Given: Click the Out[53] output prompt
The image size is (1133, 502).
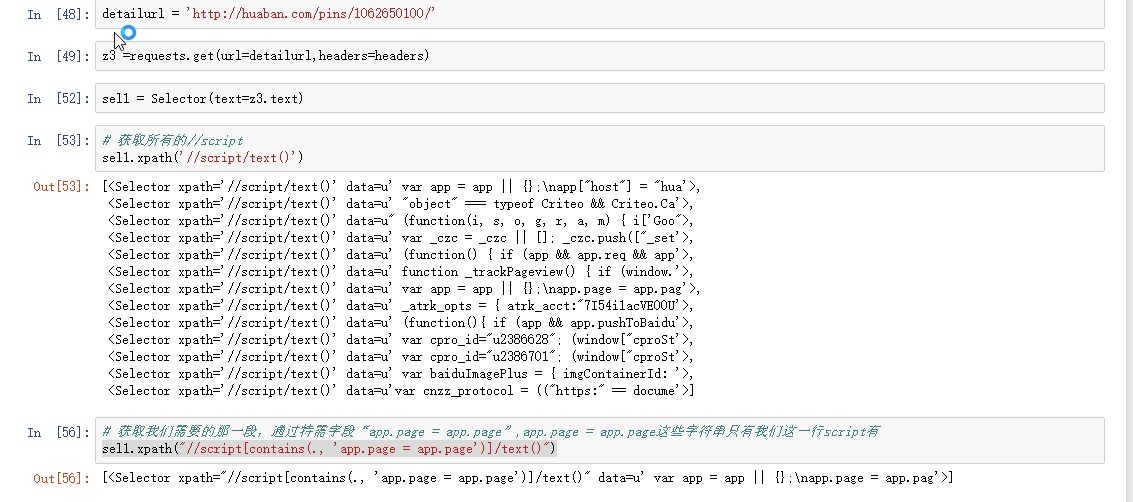Looking at the screenshot, I should tap(61, 187).
